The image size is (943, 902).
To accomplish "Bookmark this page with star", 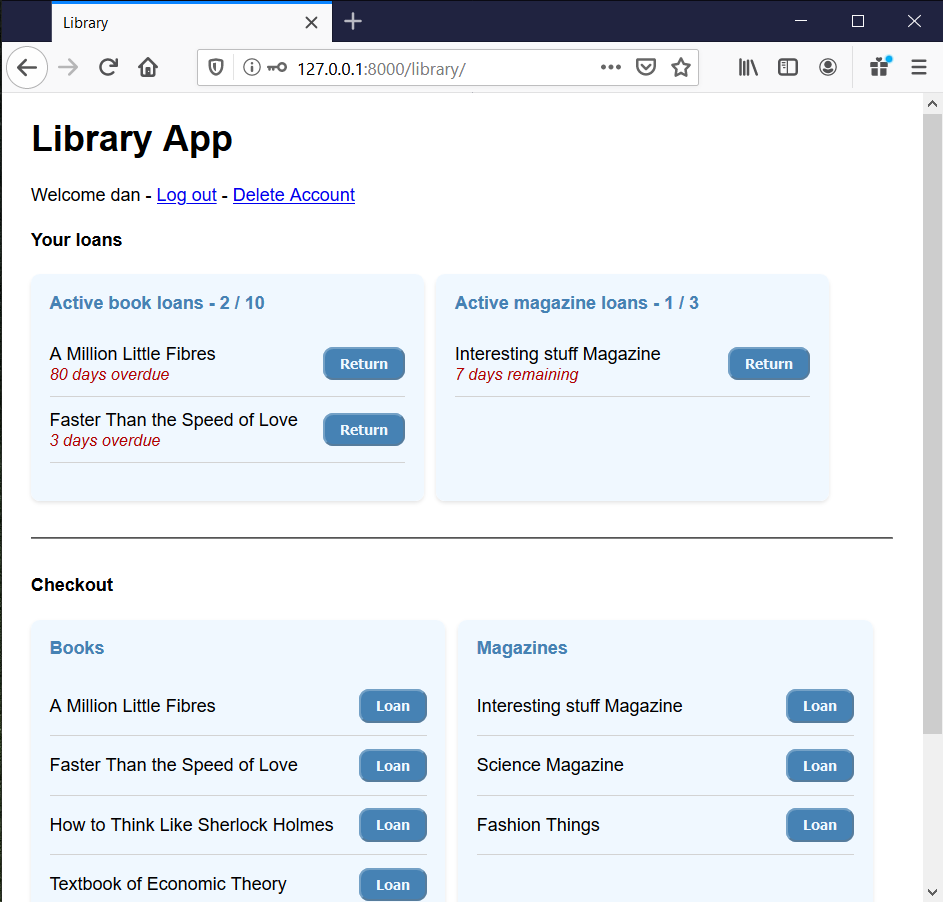I will pos(681,67).
